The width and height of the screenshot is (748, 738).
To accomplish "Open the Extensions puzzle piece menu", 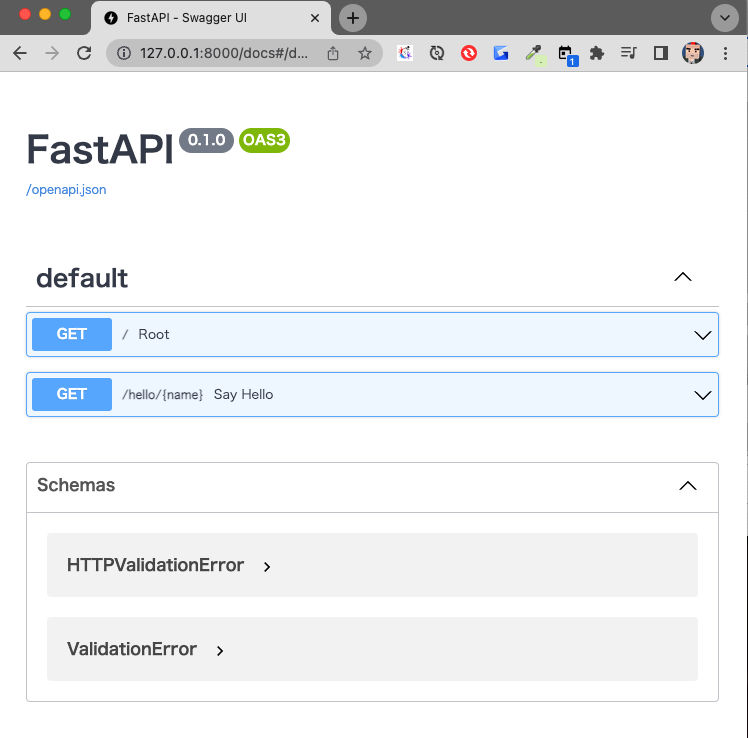I will 597,53.
